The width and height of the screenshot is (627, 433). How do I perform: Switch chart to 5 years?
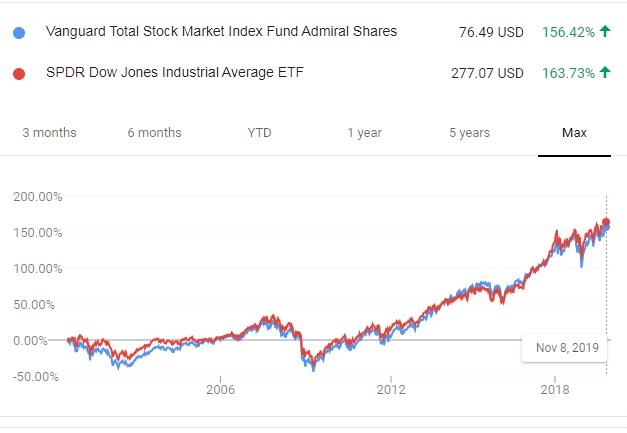[x=469, y=133]
